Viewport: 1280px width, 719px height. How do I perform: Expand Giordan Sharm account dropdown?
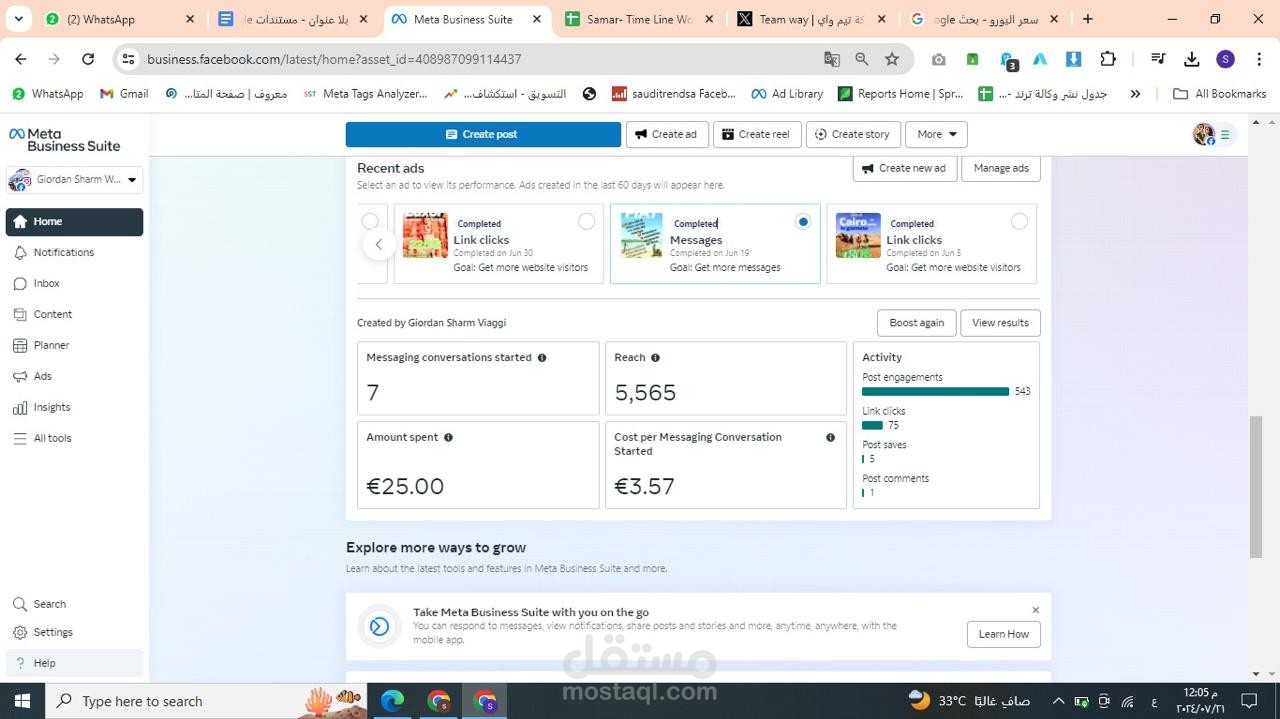click(74, 180)
